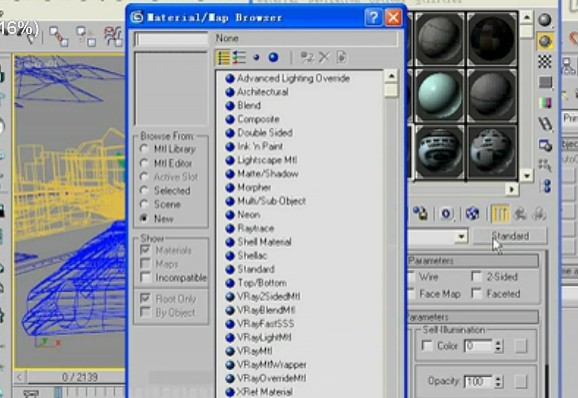
Task: Switch browser to View List mode
Action: pyautogui.click(x=223, y=58)
